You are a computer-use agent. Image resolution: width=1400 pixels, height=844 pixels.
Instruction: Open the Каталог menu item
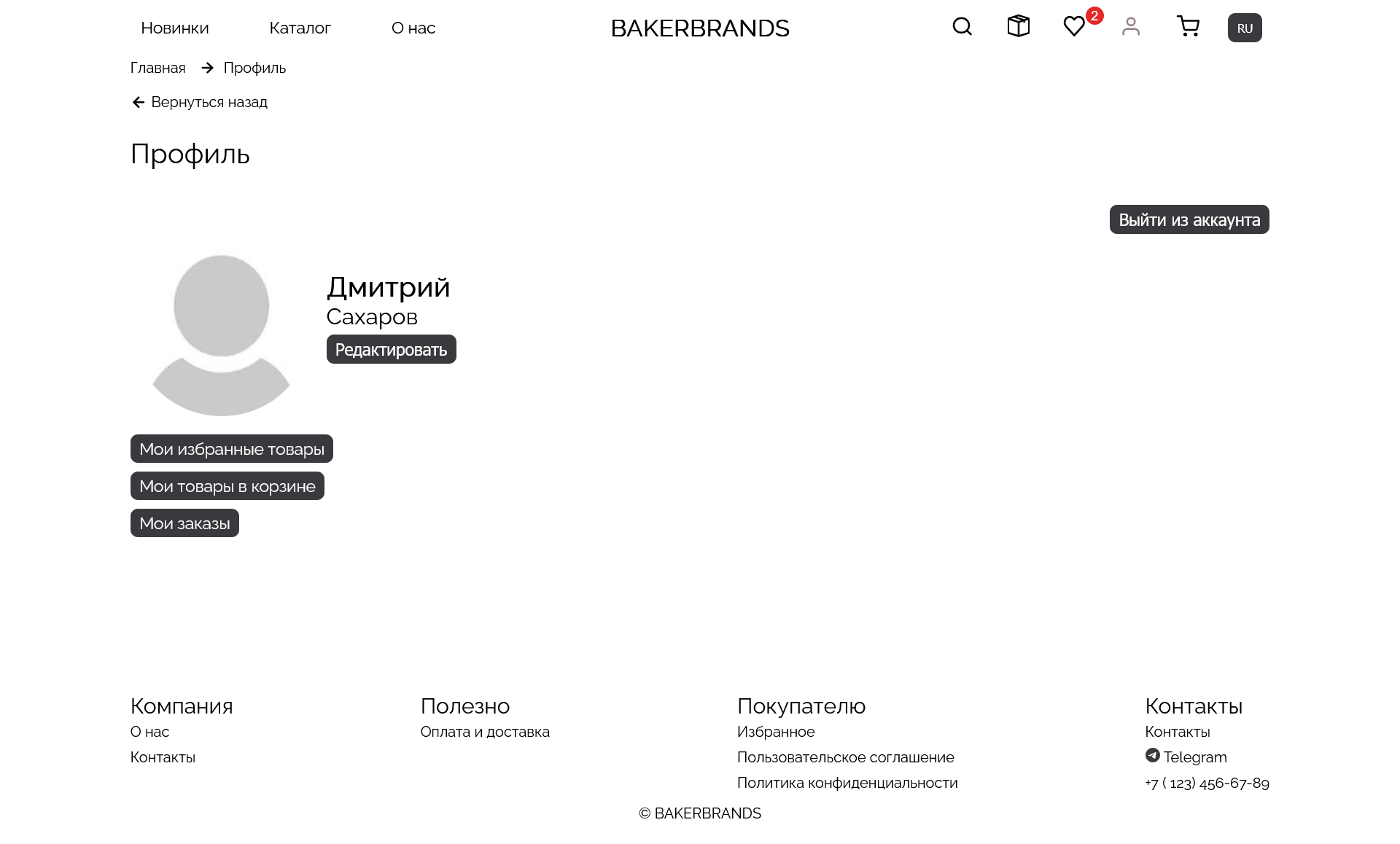point(300,28)
